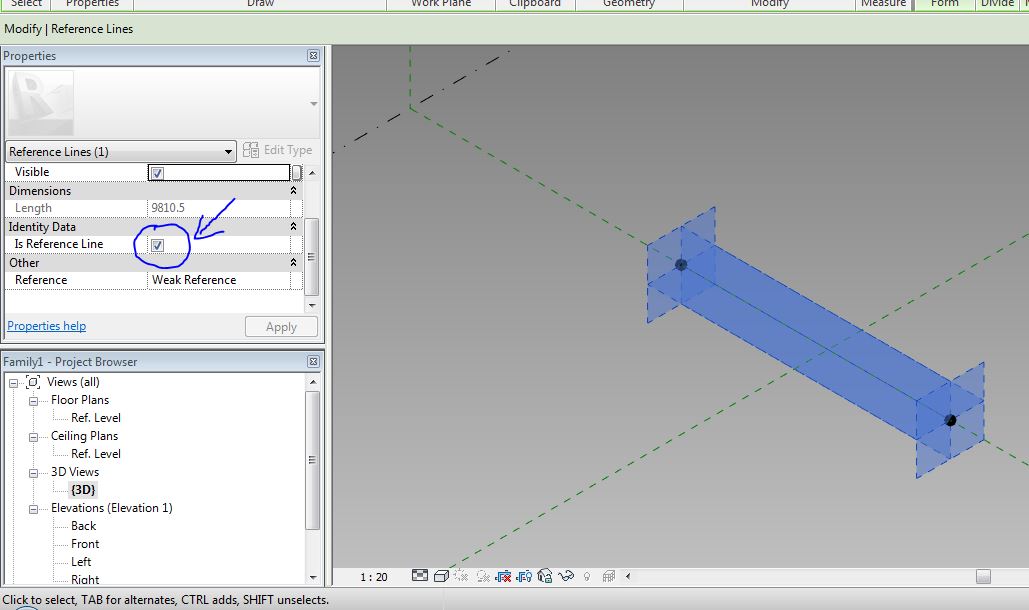Close the Properties palette

313,56
